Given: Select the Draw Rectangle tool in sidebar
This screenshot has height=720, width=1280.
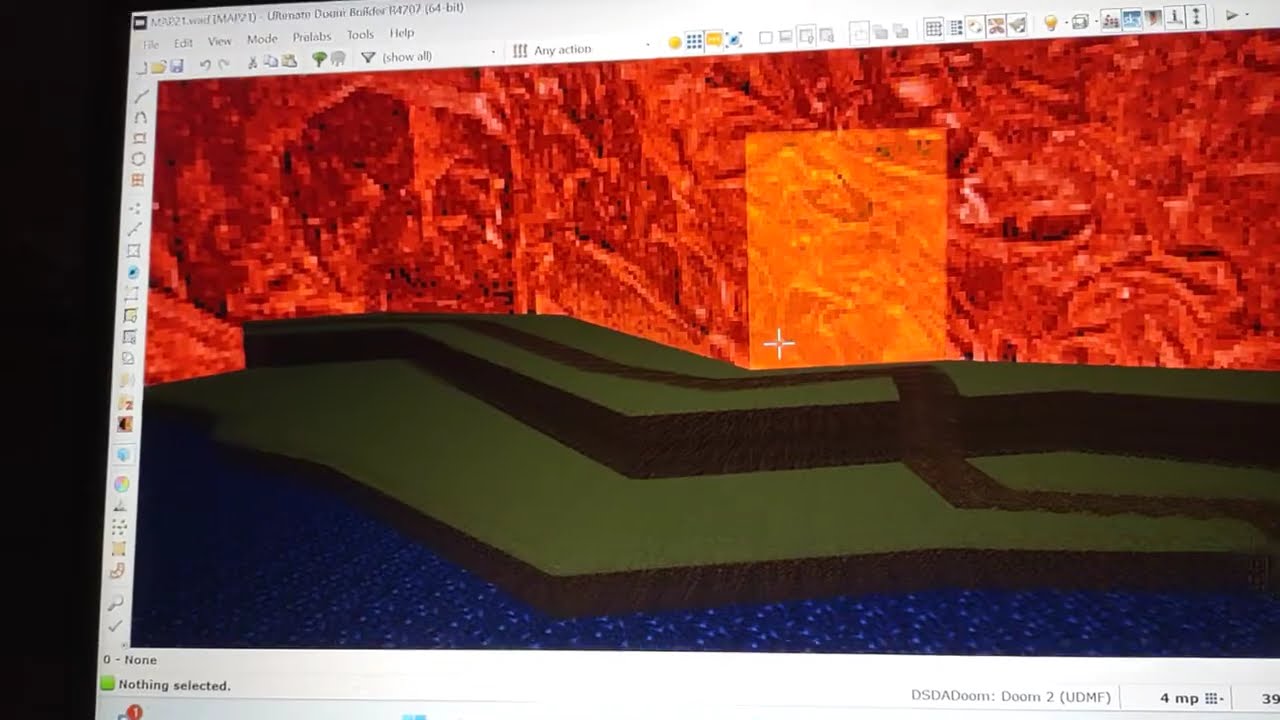Looking at the screenshot, I should click(x=139, y=138).
